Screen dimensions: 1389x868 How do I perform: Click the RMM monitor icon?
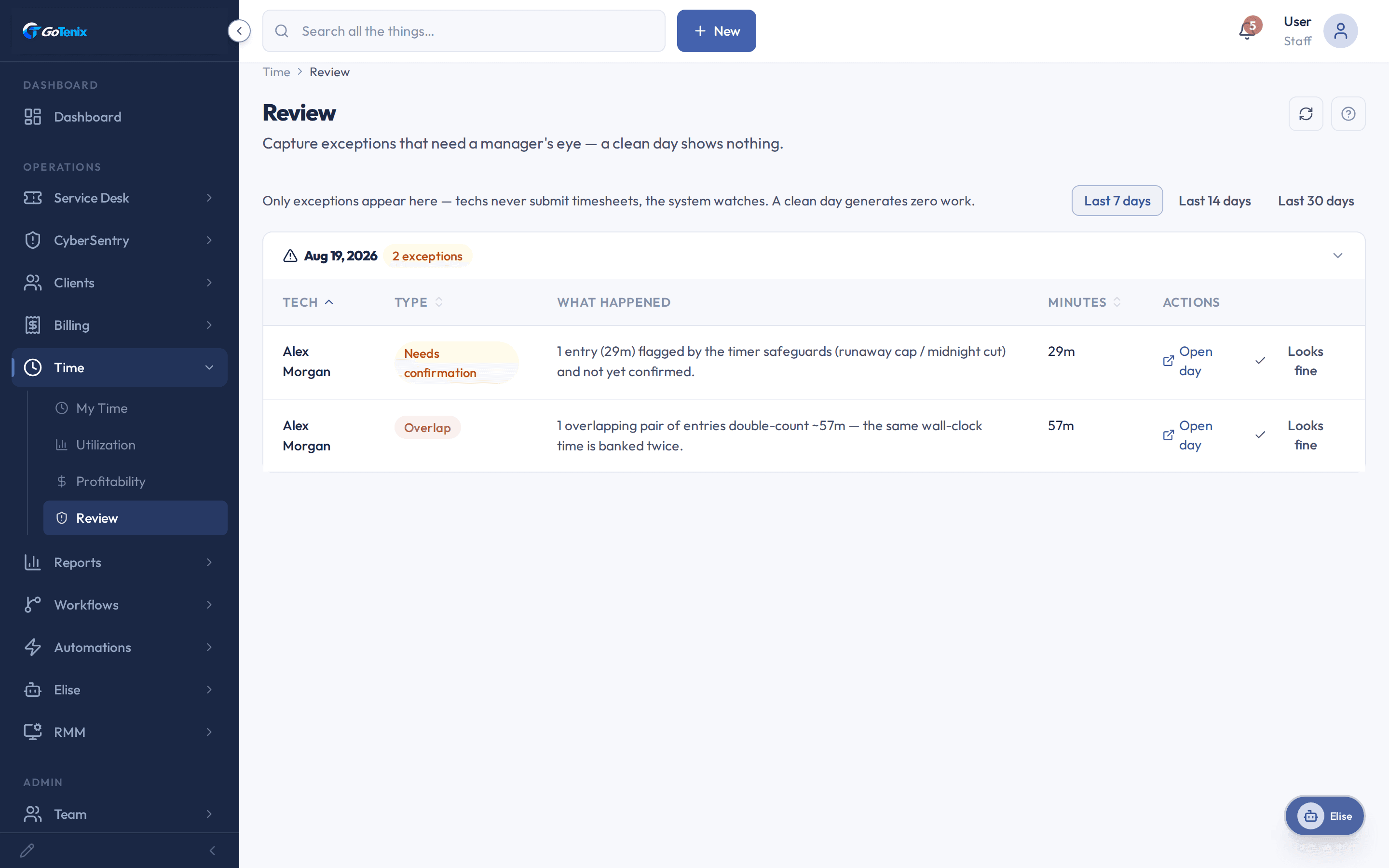click(33, 732)
